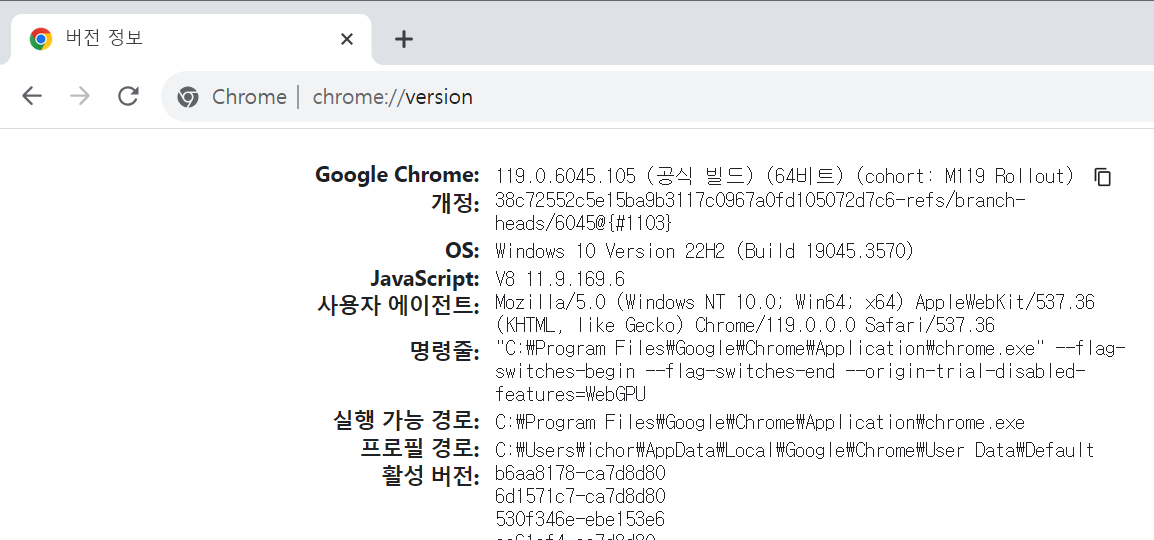Click the Google Chrome: label

[397, 175]
